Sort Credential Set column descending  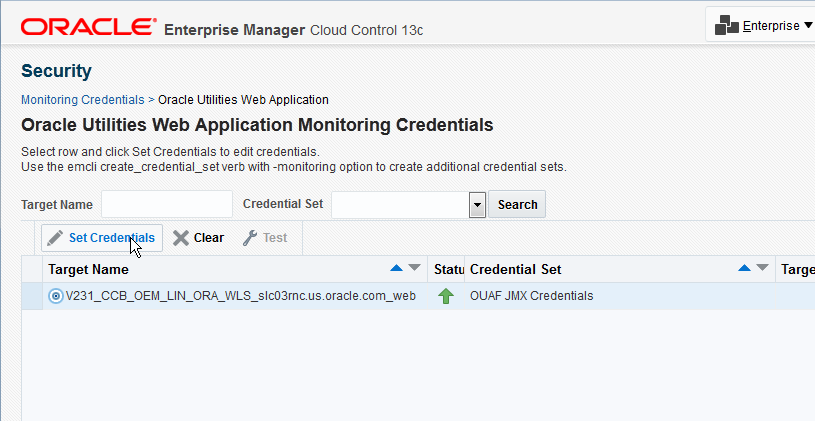click(762, 268)
